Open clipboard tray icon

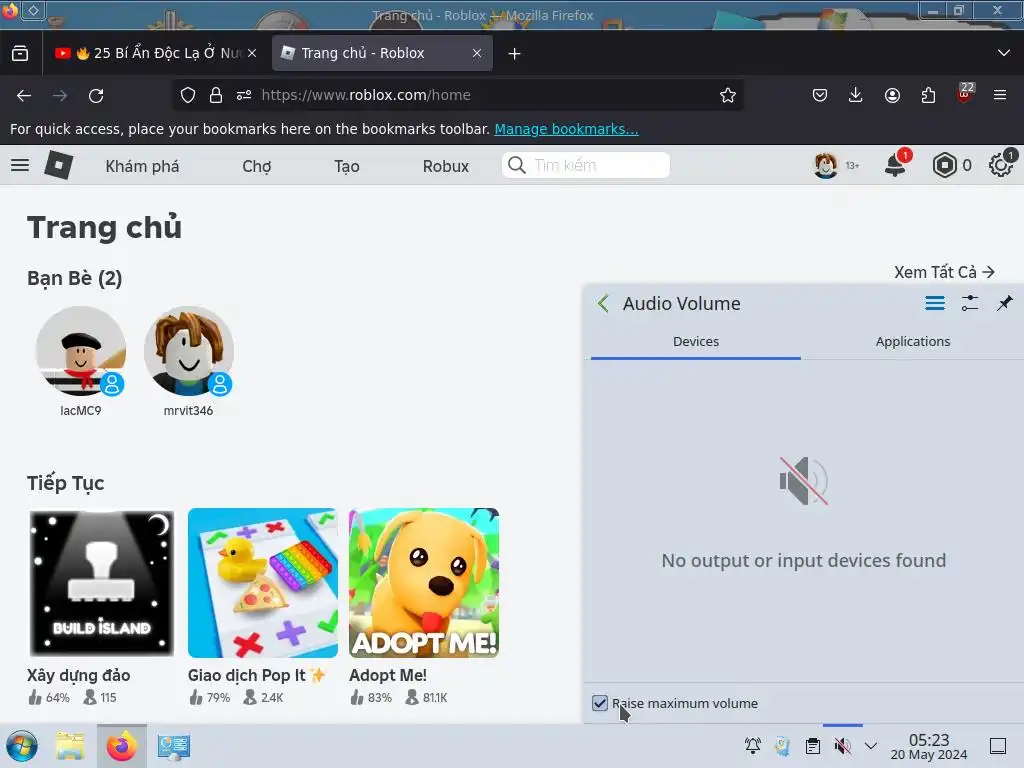pyautogui.click(x=813, y=746)
